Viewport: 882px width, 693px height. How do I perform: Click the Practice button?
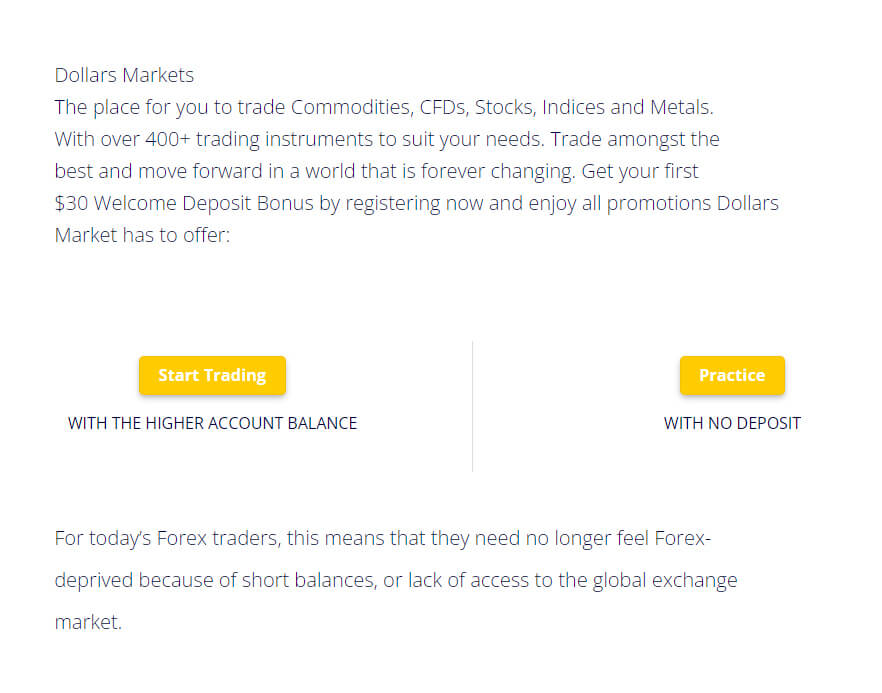[x=732, y=375]
